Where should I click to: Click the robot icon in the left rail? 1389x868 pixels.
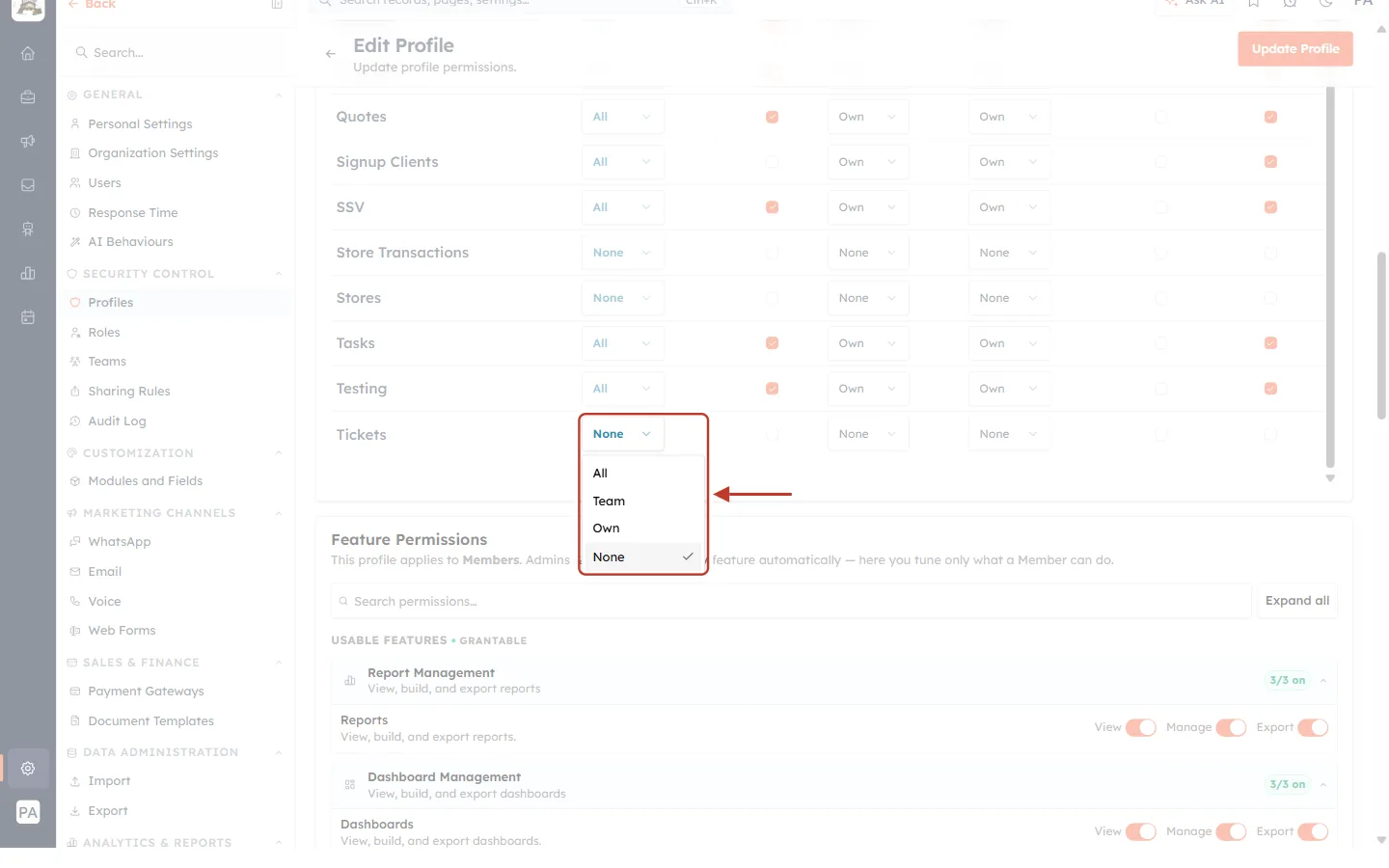28,229
